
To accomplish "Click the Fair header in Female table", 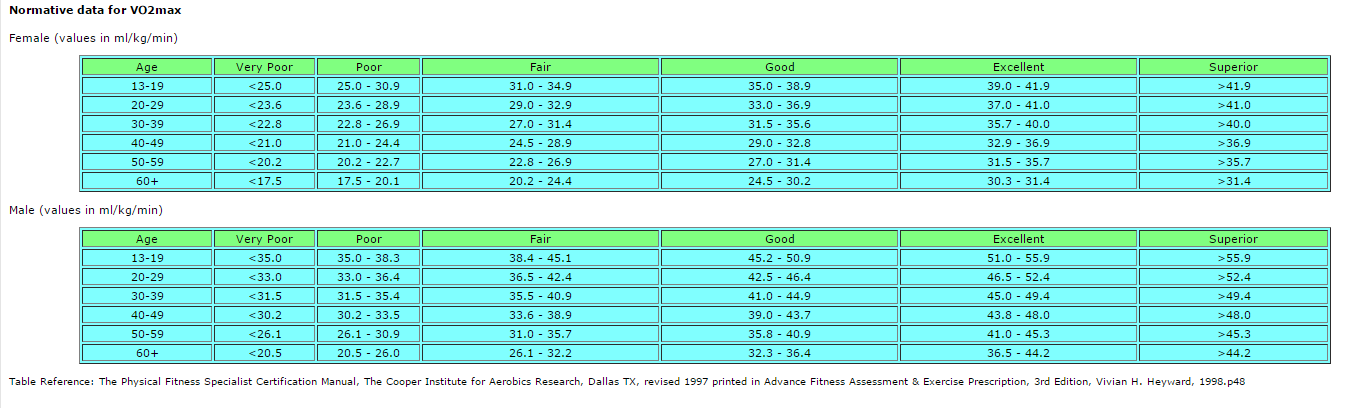I will tap(540, 67).
